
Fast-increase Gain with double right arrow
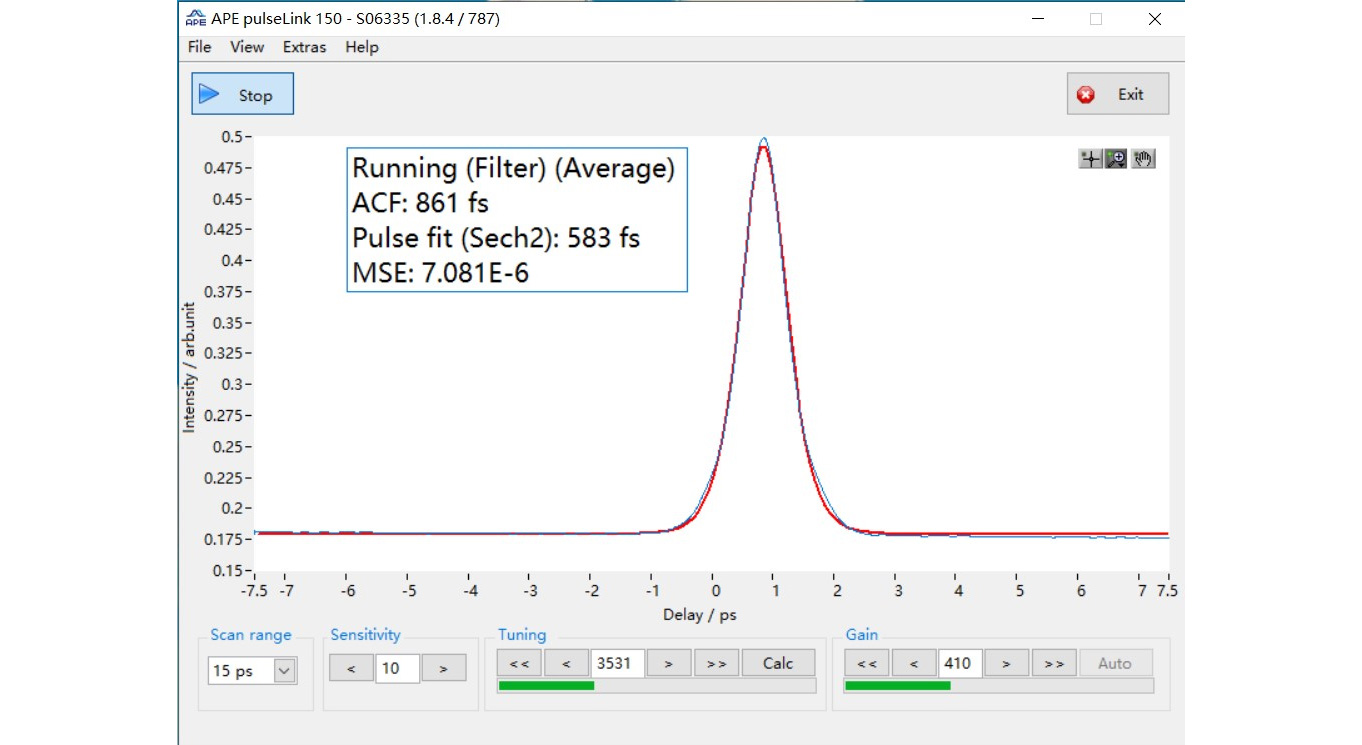[x=1053, y=663]
